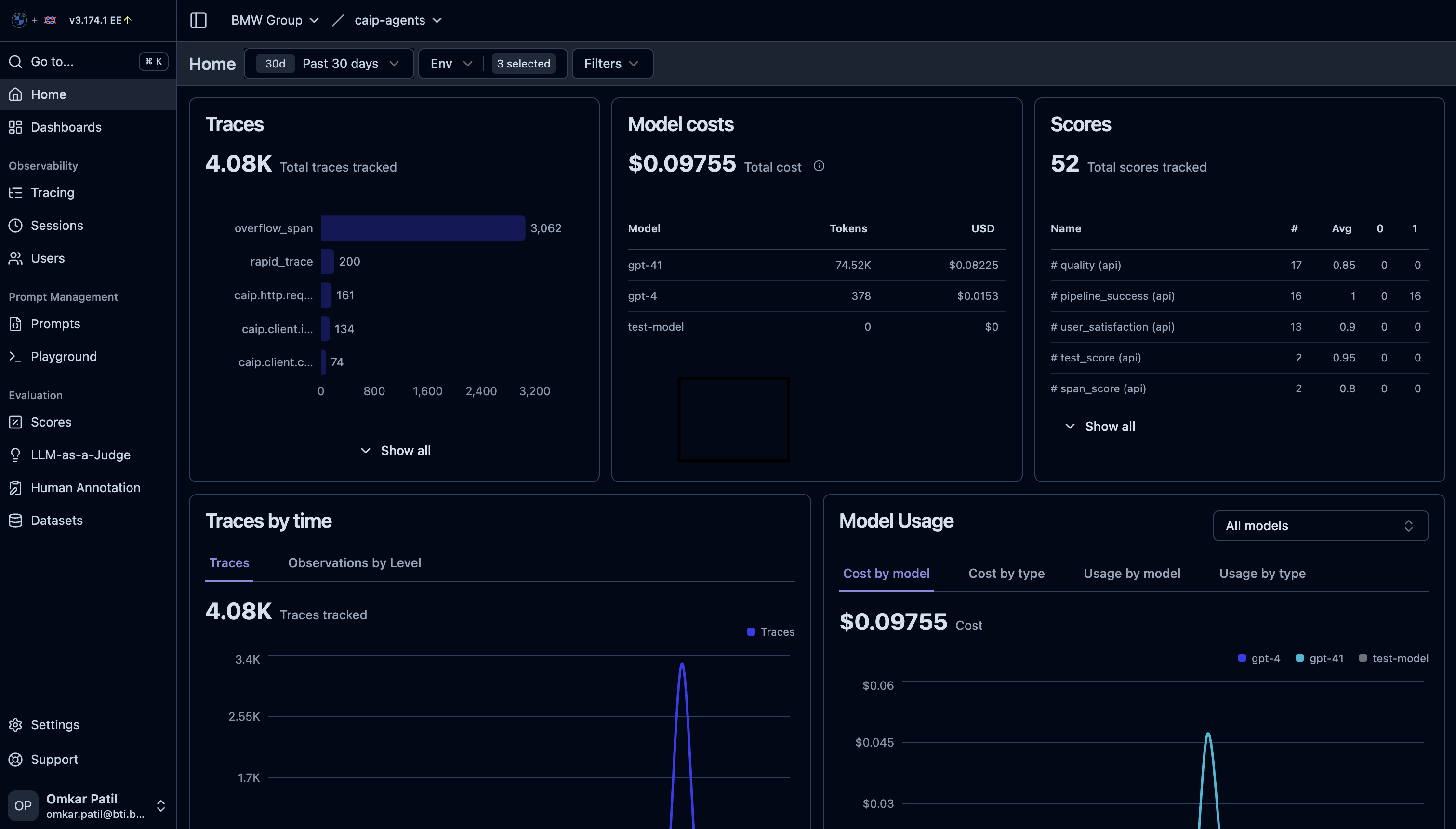Viewport: 1456px width, 829px height.
Task: Go to the Dashboards page
Action: [88, 127]
